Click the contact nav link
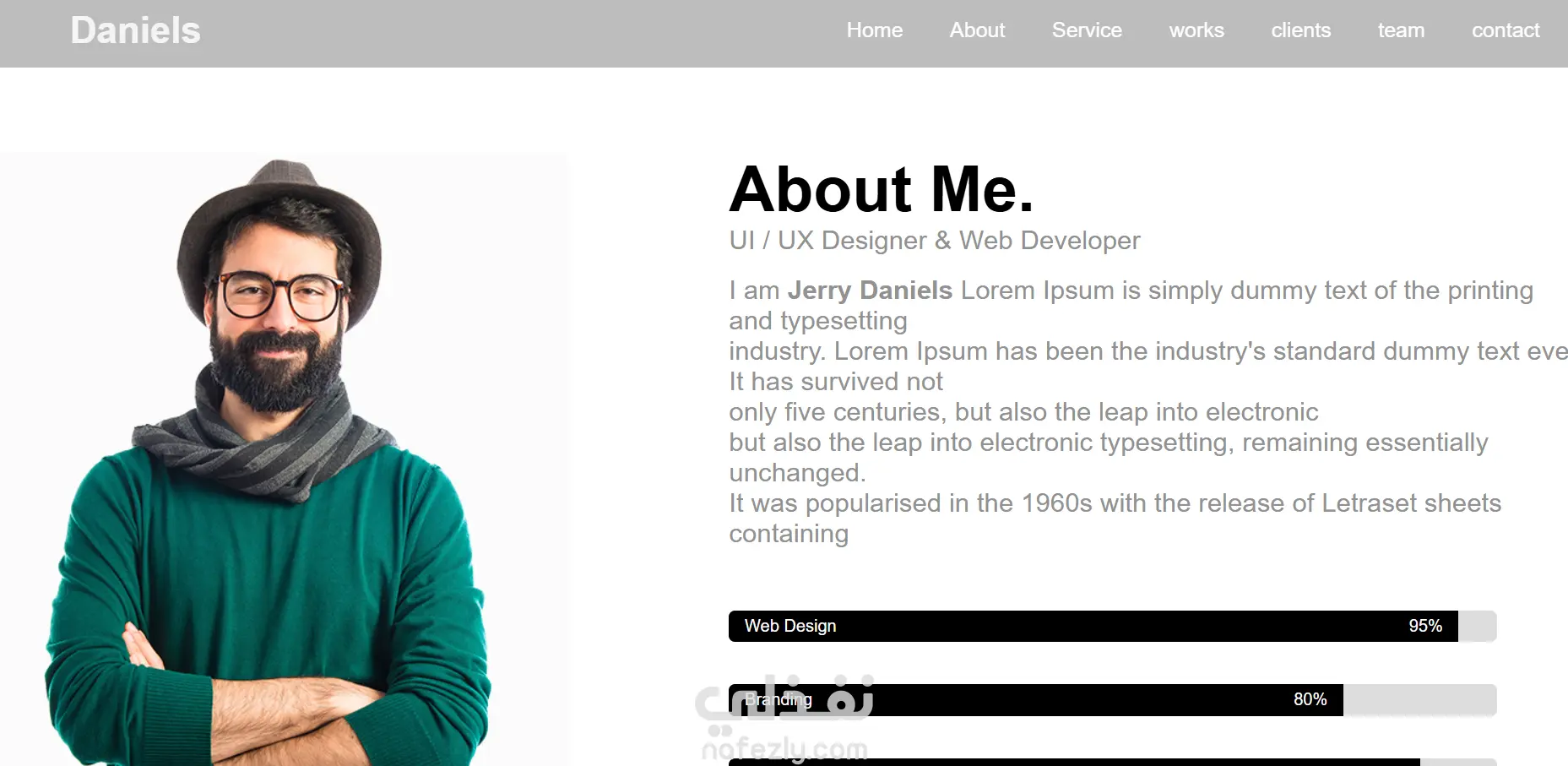1568x766 pixels. click(x=1506, y=30)
